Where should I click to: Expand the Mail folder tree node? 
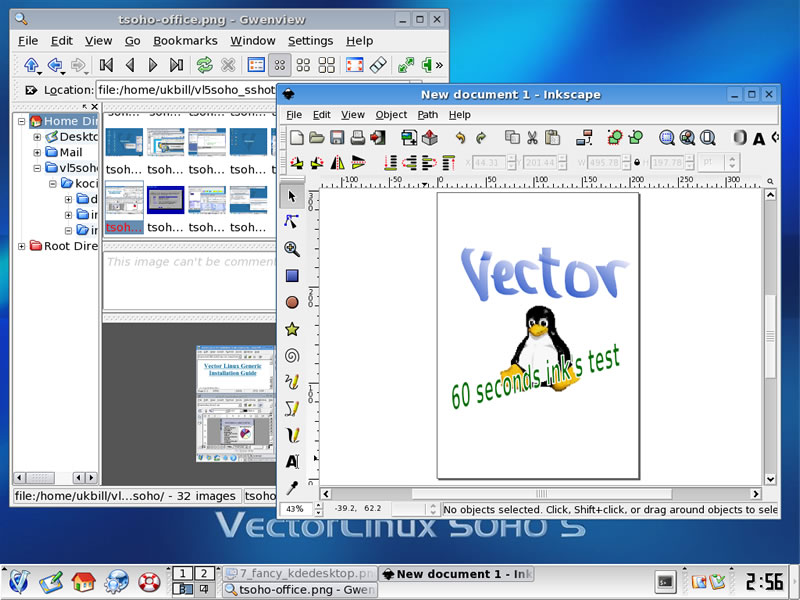click(37, 152)
